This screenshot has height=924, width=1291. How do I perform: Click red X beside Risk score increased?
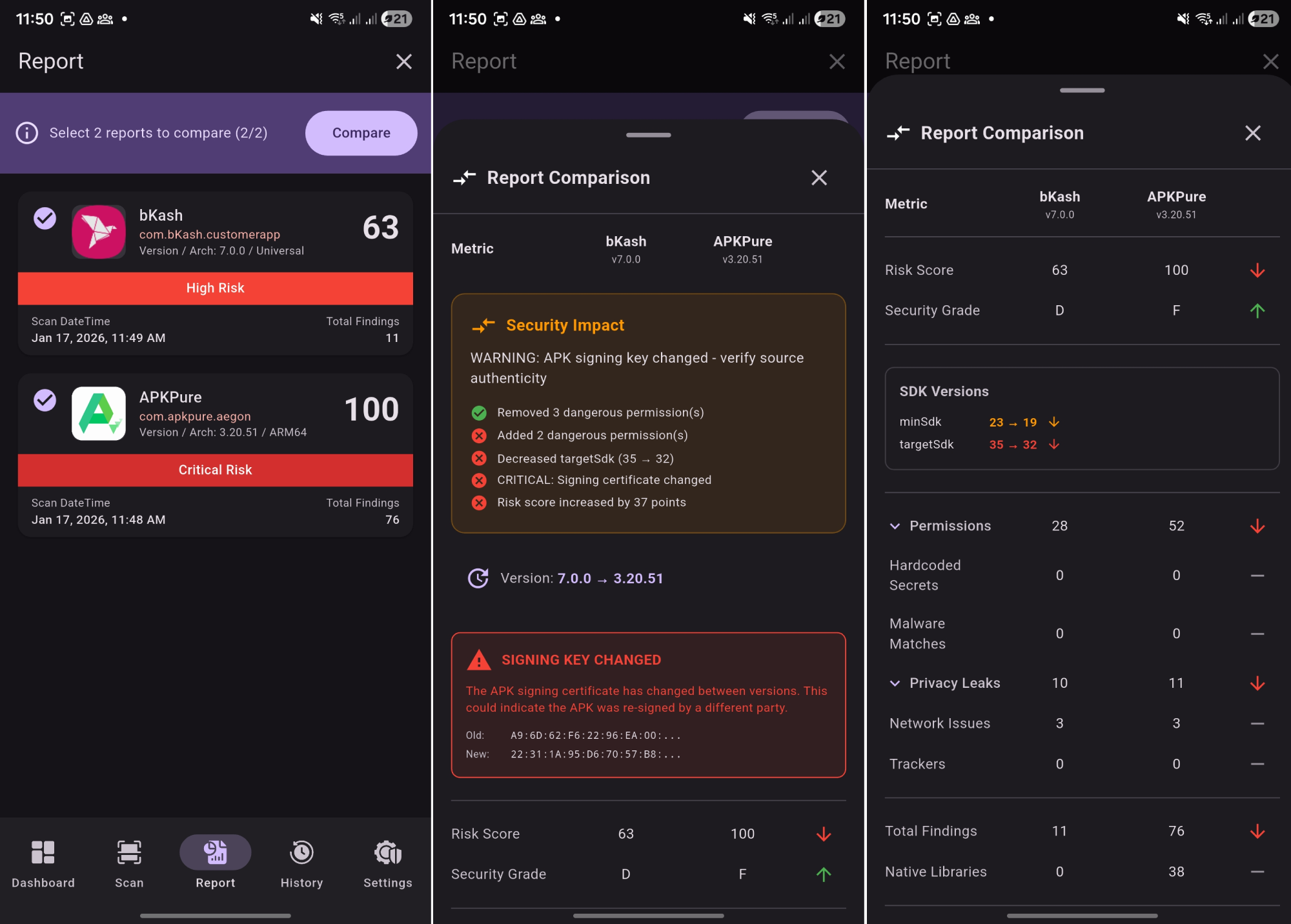pos(479,503)
